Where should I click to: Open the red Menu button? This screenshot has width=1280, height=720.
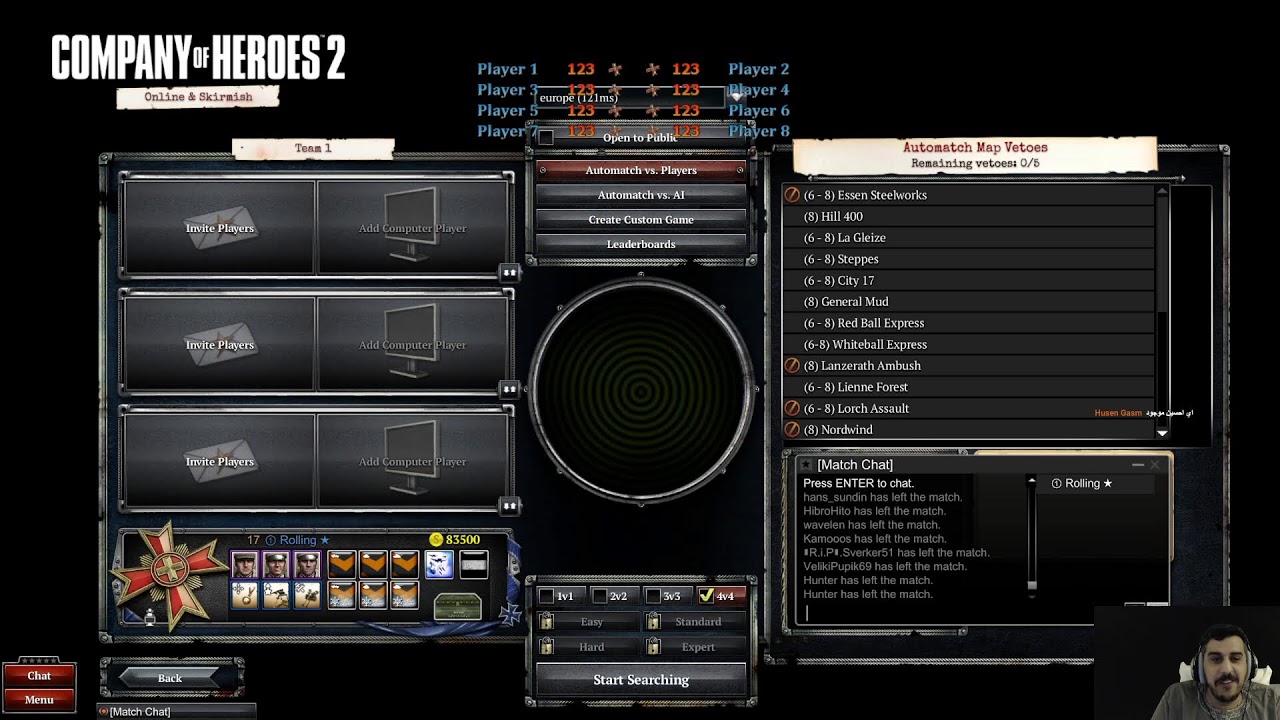pos(39,699)
